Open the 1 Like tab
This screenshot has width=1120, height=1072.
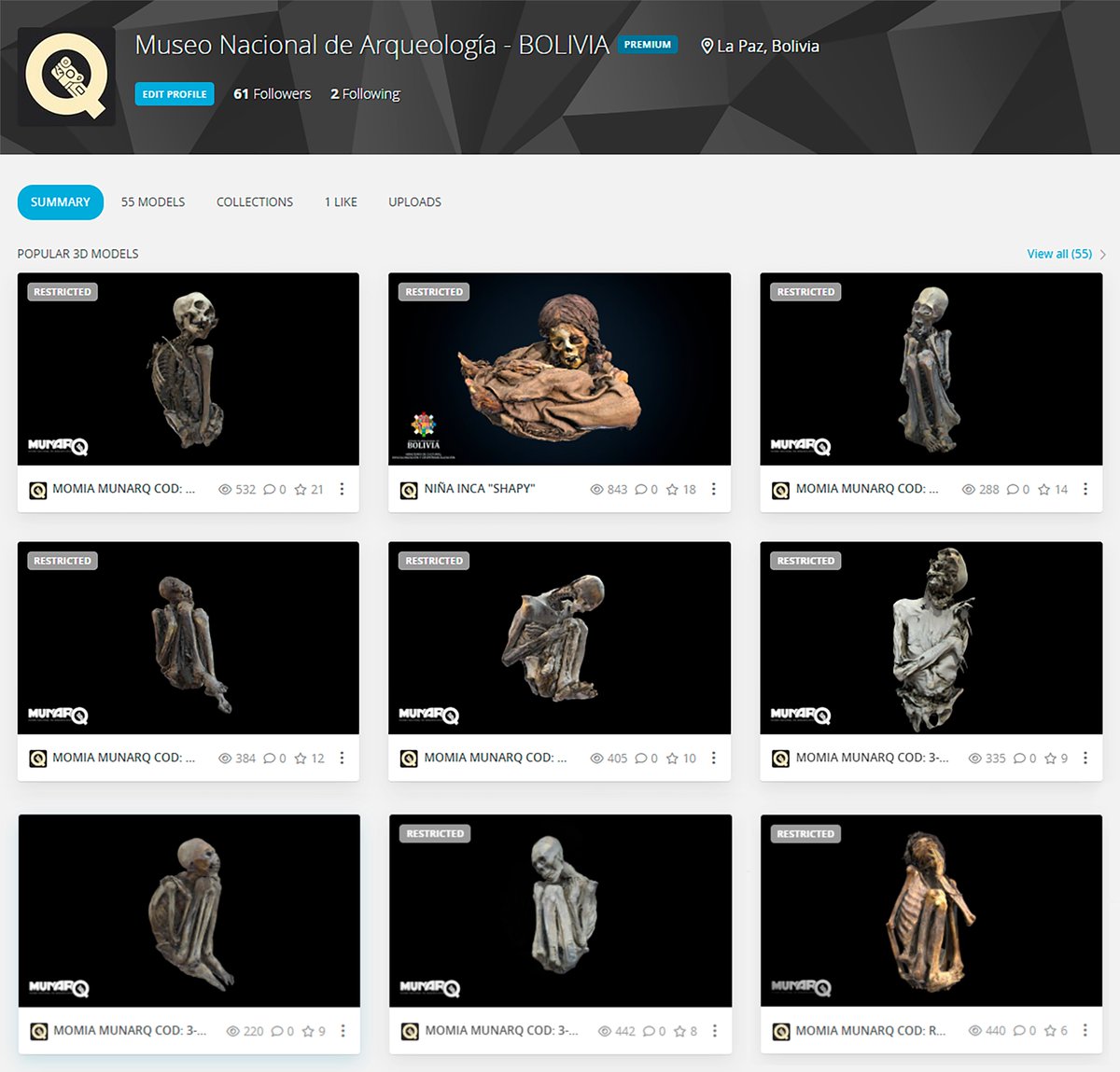(x=341, y=202)
